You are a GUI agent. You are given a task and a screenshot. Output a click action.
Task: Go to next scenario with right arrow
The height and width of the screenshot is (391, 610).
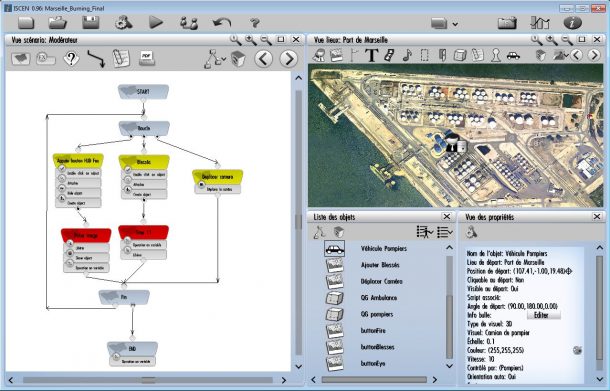tap(288, 59)
